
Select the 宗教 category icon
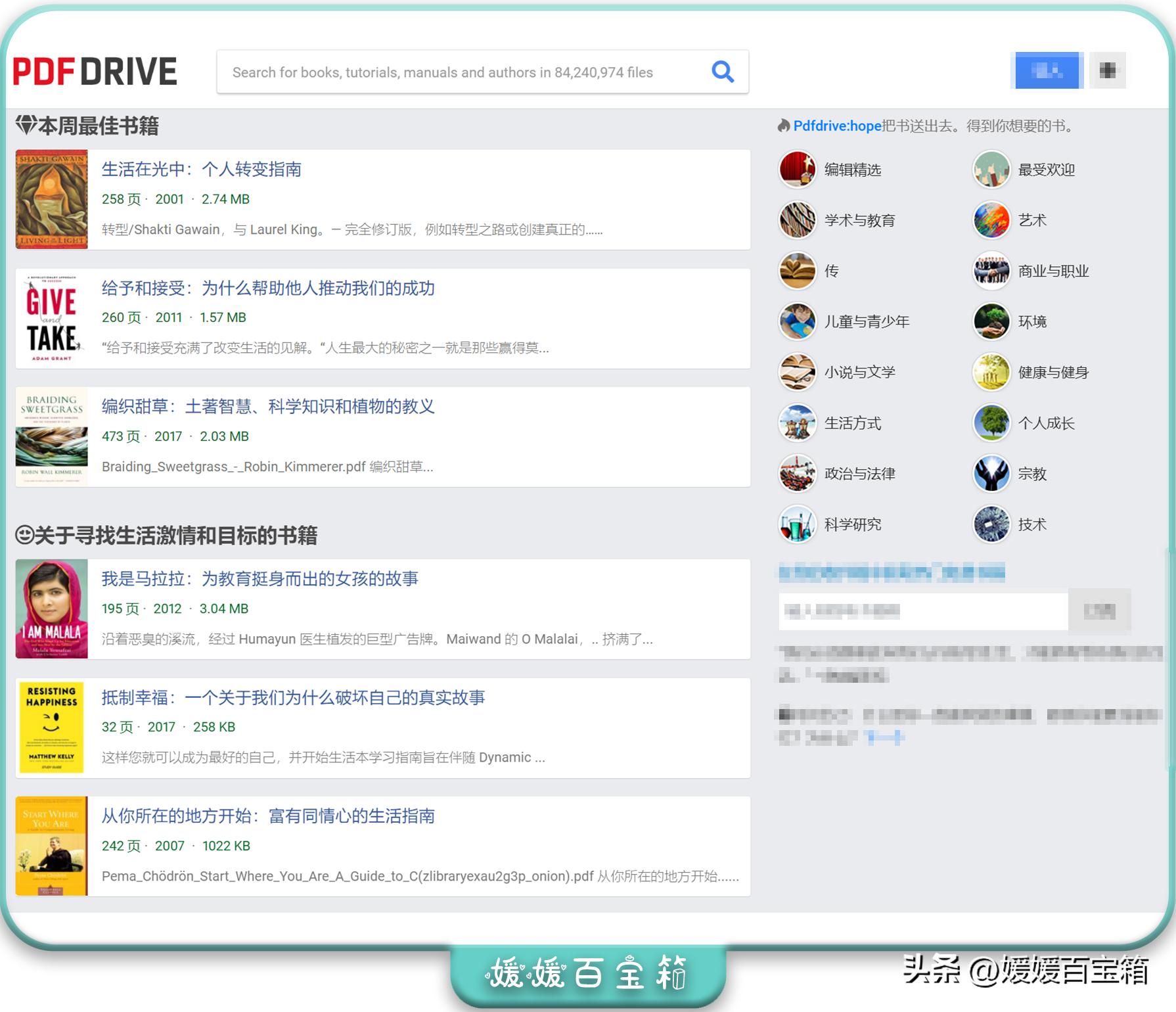pos(991,474)
